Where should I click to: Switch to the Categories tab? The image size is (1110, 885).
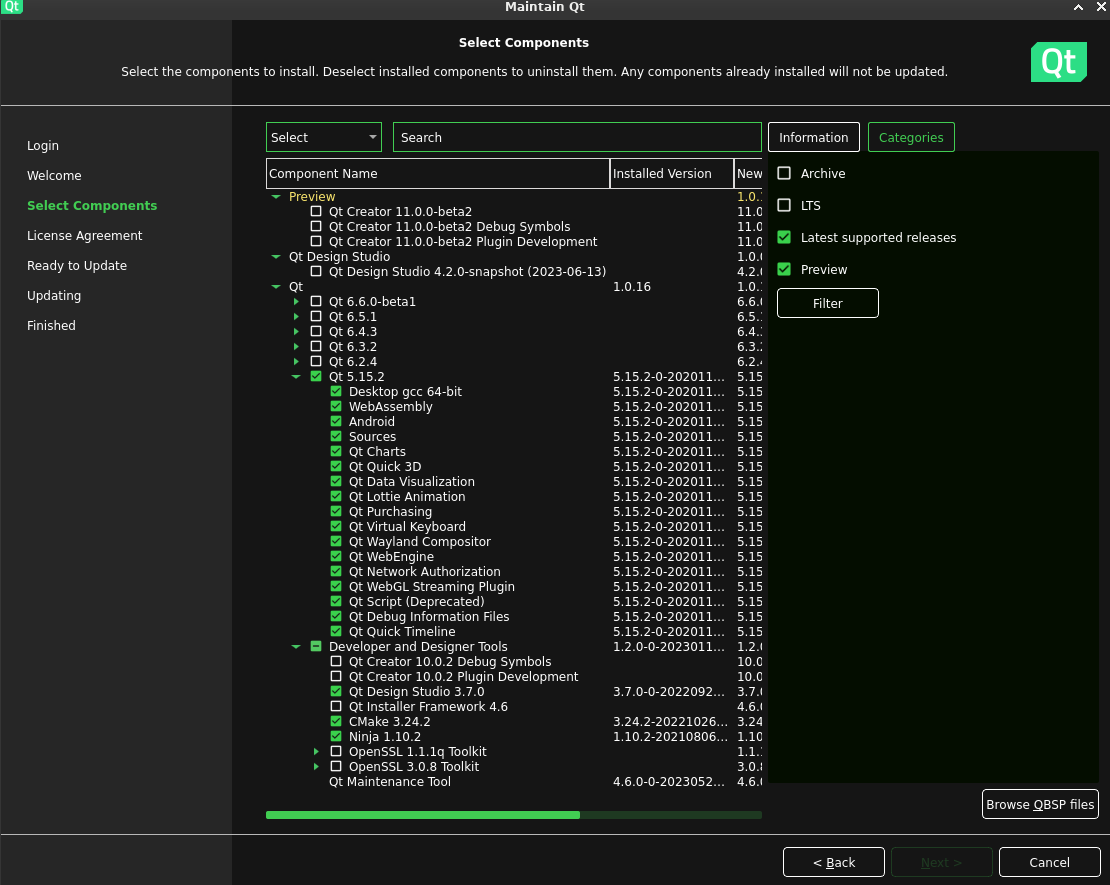(911, 137)
